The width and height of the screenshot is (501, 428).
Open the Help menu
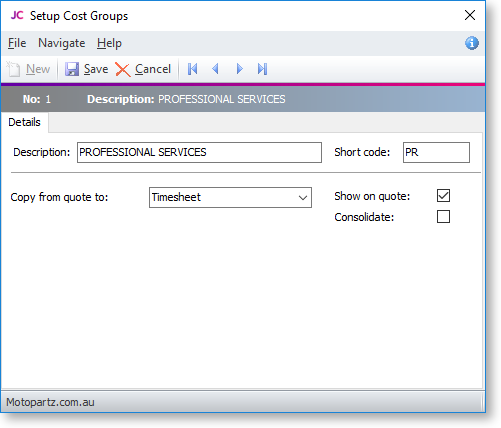[x=109, y=43]
